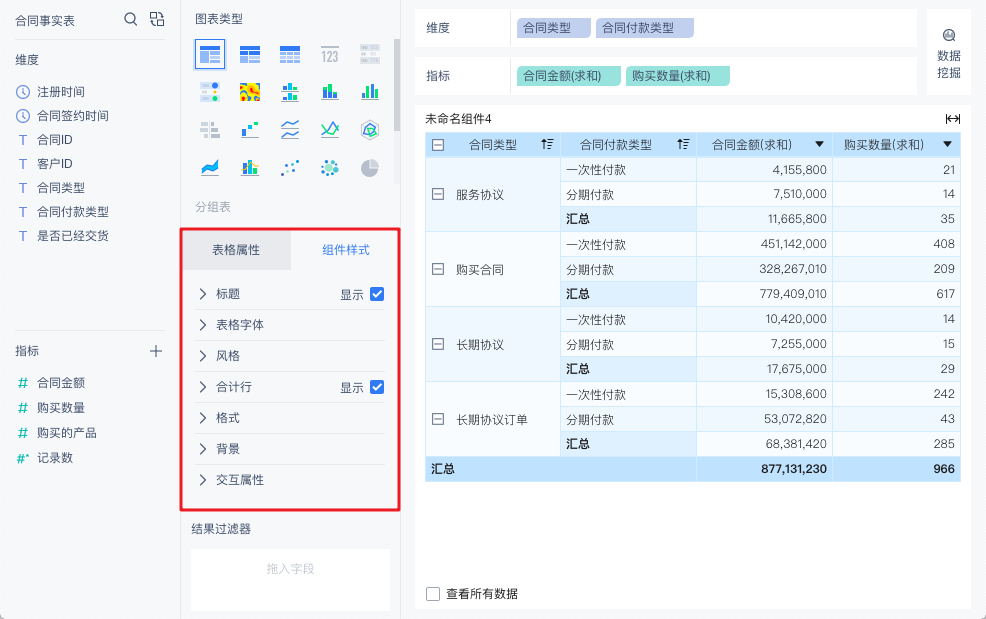
Task: Expand the 表格字体 section
Action: tap(202, 325)
